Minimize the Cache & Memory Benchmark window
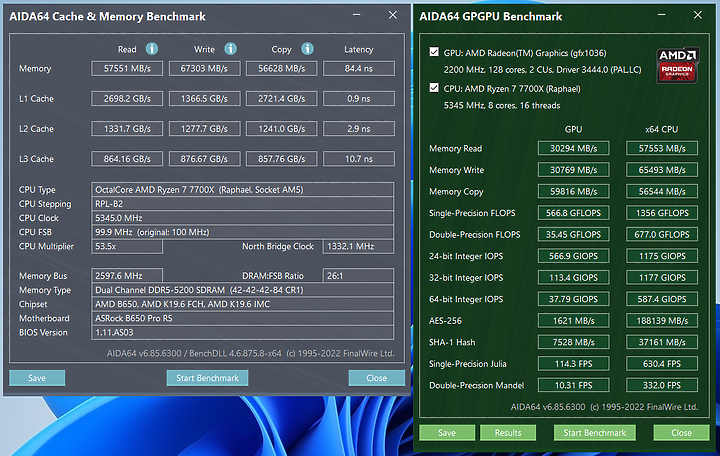 tap(356, 15)
